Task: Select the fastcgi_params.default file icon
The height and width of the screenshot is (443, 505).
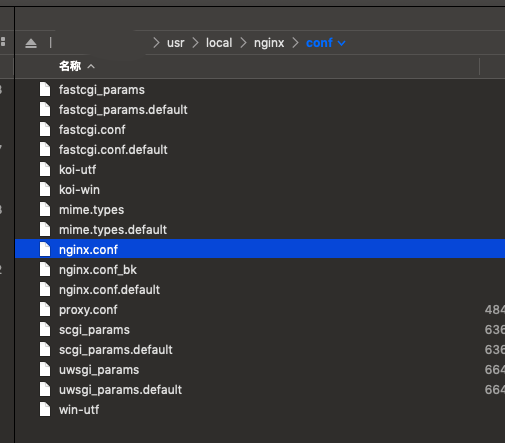Action: (x=45, y=110)
